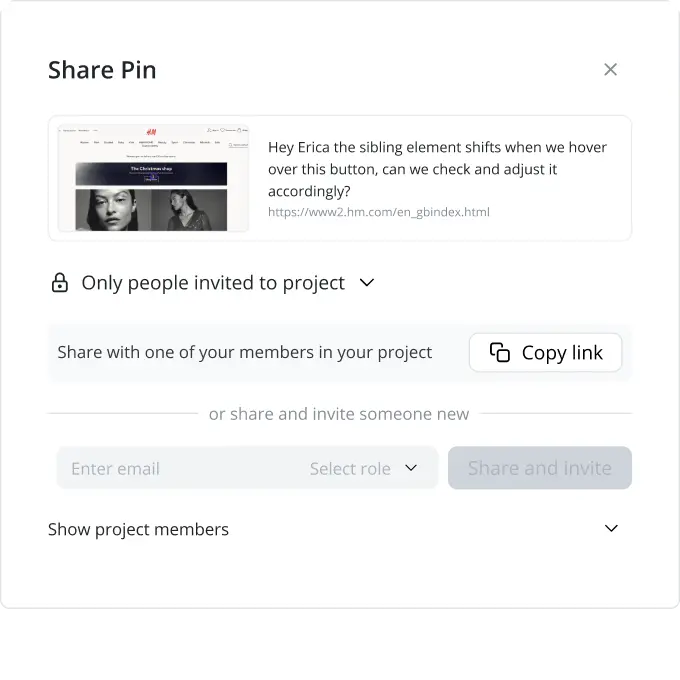Click 'Share with one of your members' text
This screenshot has height=680, width=680.
(245, 352)
